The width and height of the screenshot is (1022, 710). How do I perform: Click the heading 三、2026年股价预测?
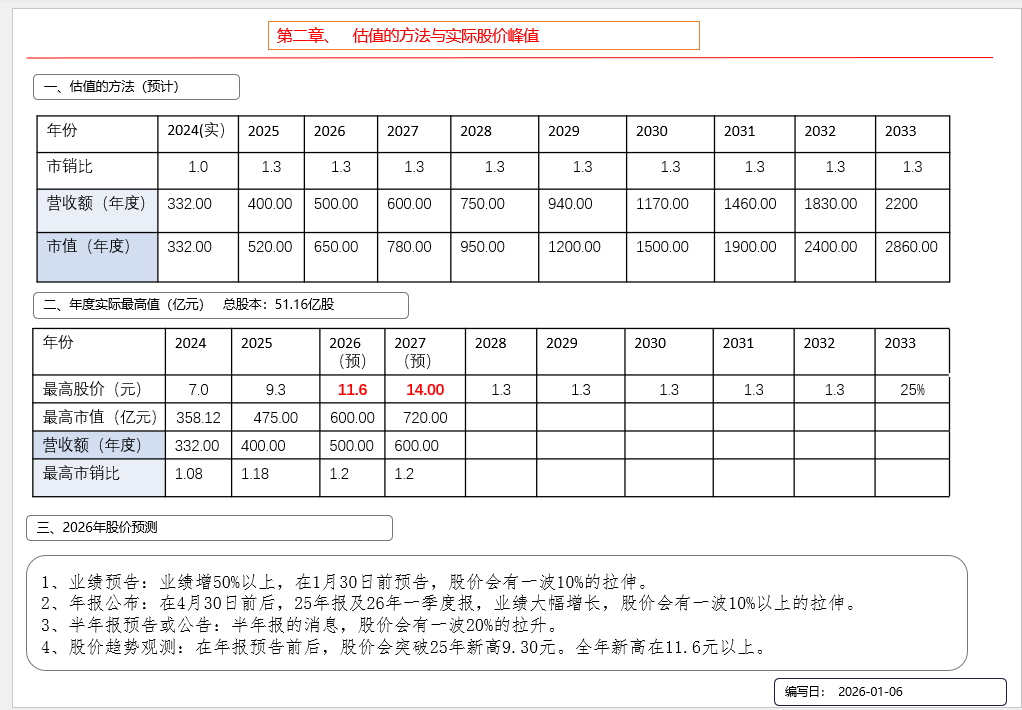tap(209, 528)
